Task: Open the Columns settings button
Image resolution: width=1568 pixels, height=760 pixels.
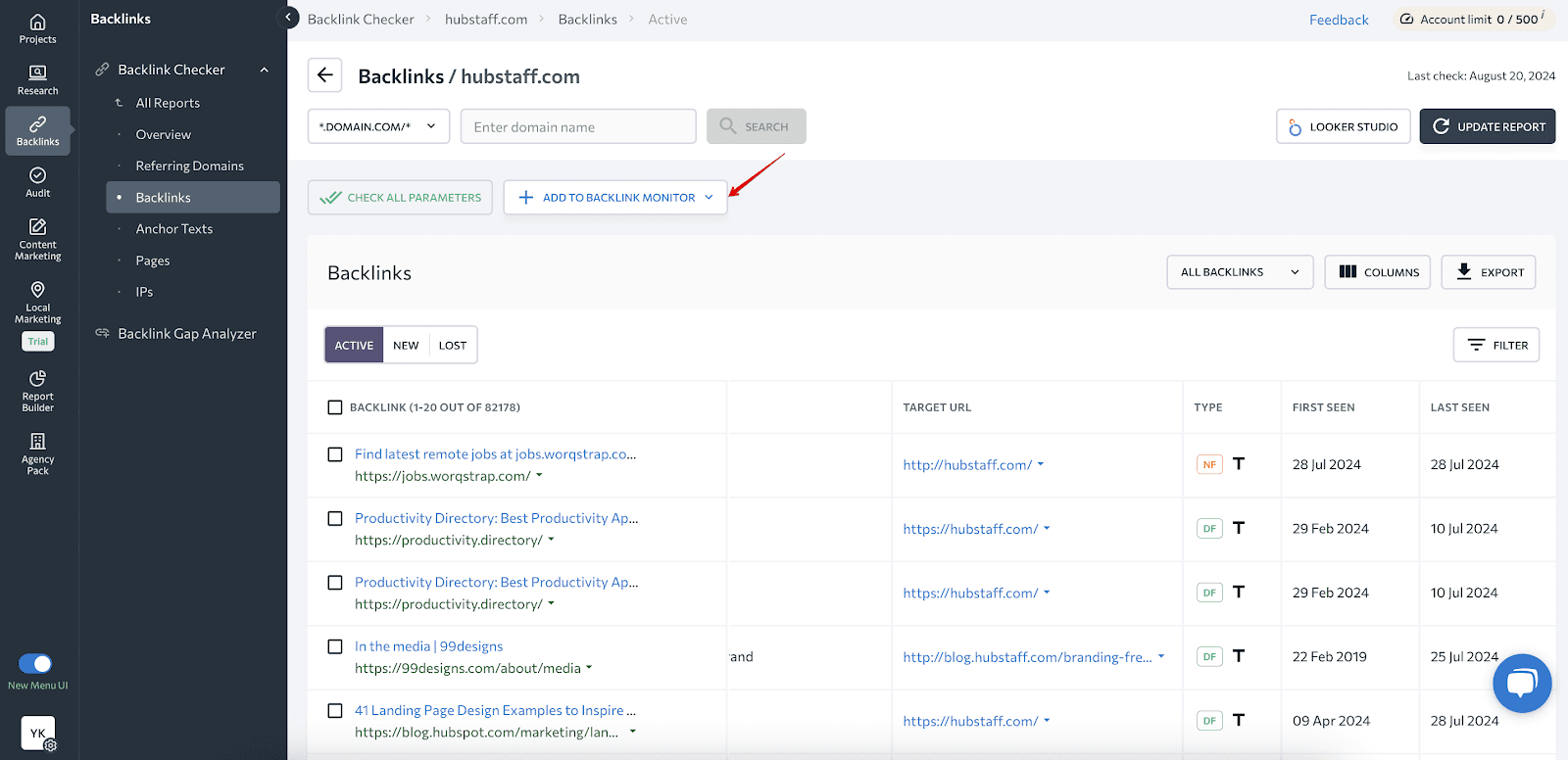Action: tap(1378, 272)
